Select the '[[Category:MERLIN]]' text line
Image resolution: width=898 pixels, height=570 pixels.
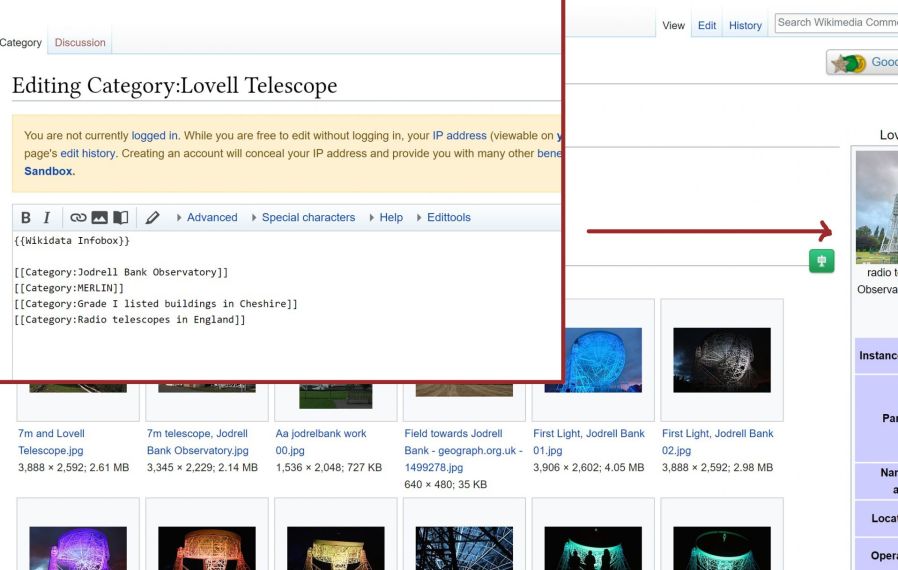(x=69, y=288)
